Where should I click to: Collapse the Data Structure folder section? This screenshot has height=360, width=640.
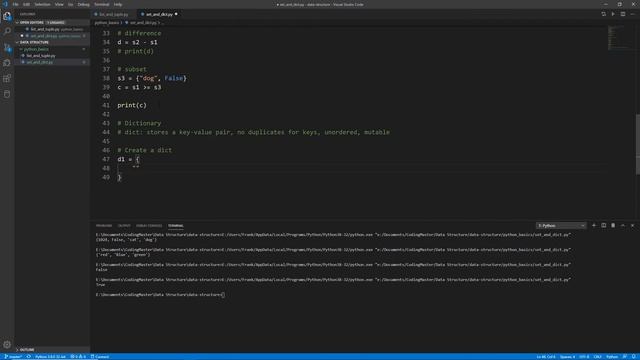pyautogui.click(x=34, y=42)
